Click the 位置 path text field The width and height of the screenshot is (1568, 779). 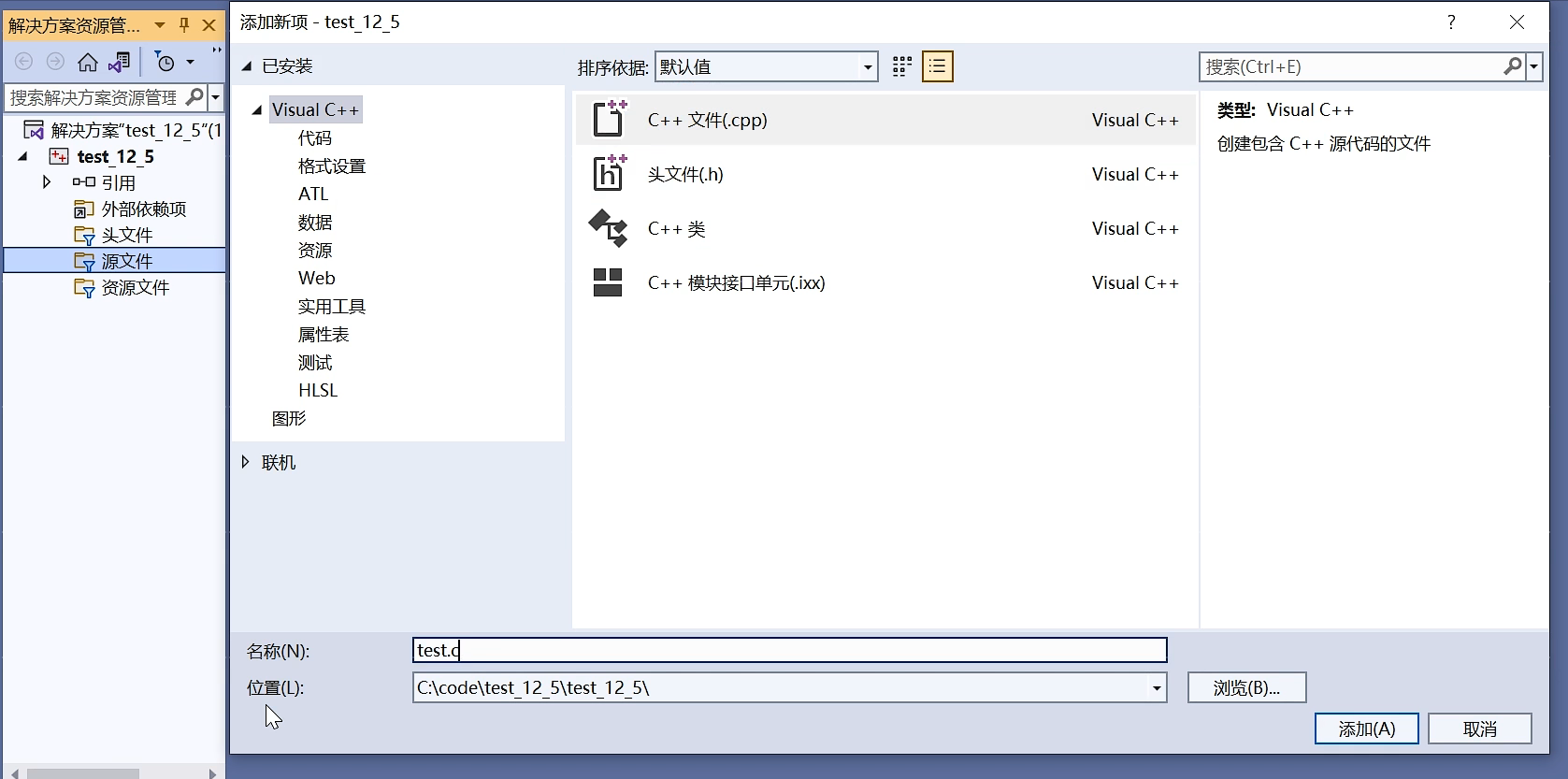point(780,687)
